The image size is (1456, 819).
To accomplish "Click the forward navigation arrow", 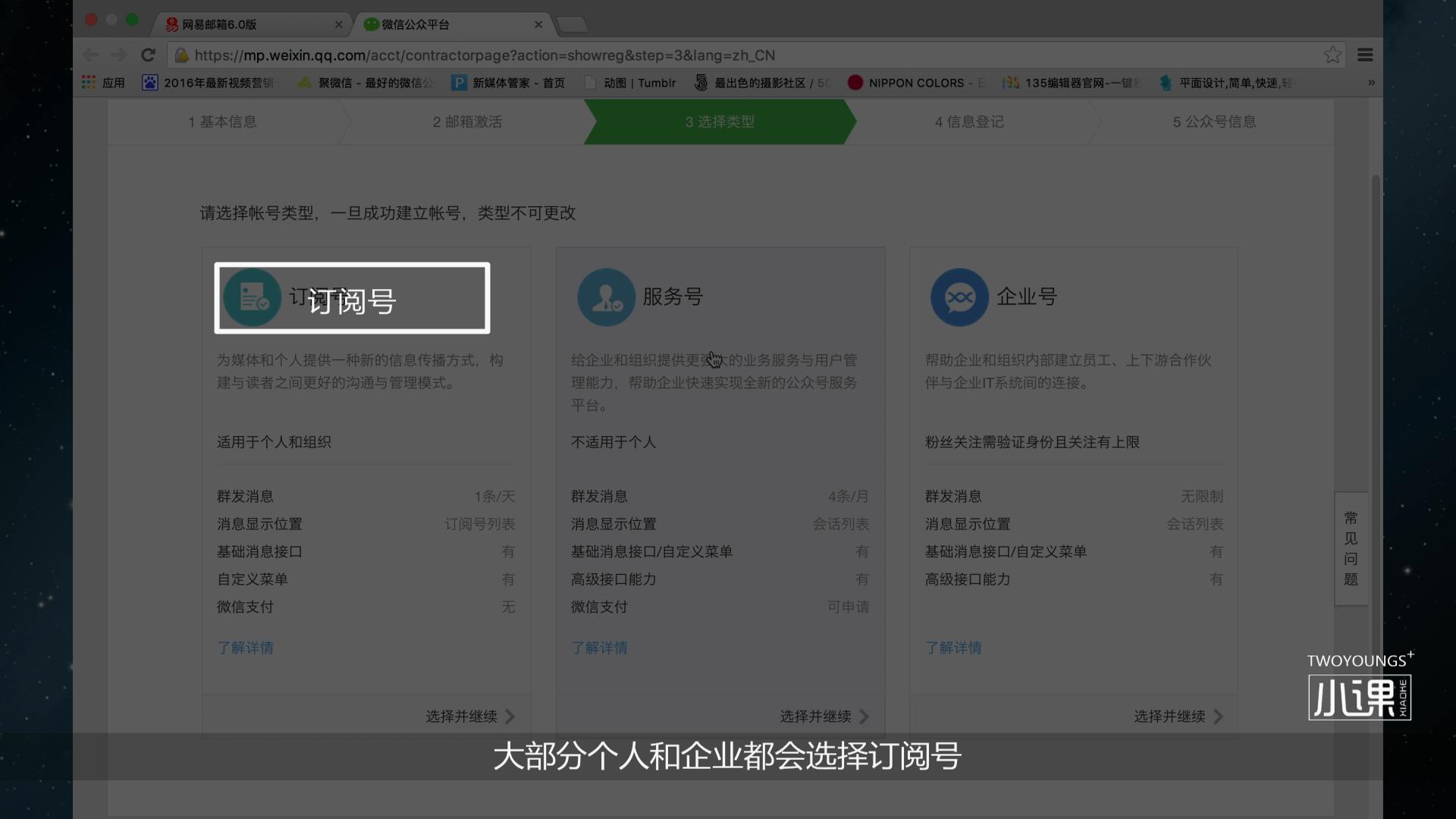I will click(119, 55).
